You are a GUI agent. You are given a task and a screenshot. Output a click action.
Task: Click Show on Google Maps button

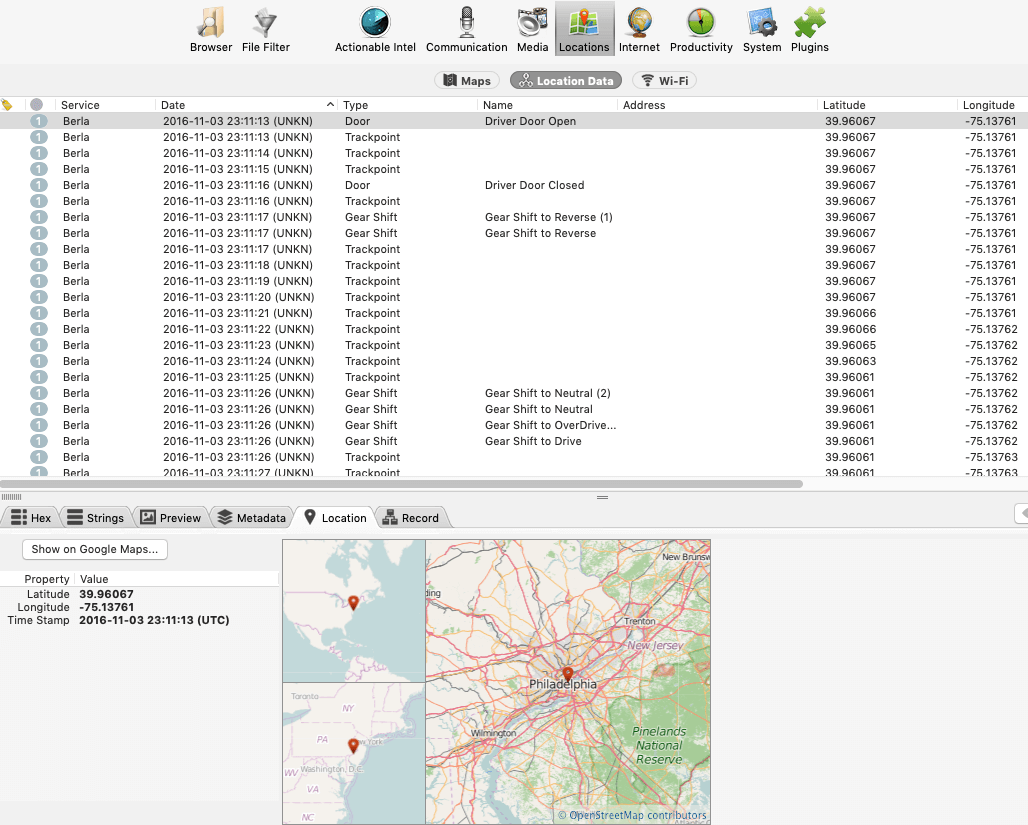pyautogui.click(x=94, y=549)
